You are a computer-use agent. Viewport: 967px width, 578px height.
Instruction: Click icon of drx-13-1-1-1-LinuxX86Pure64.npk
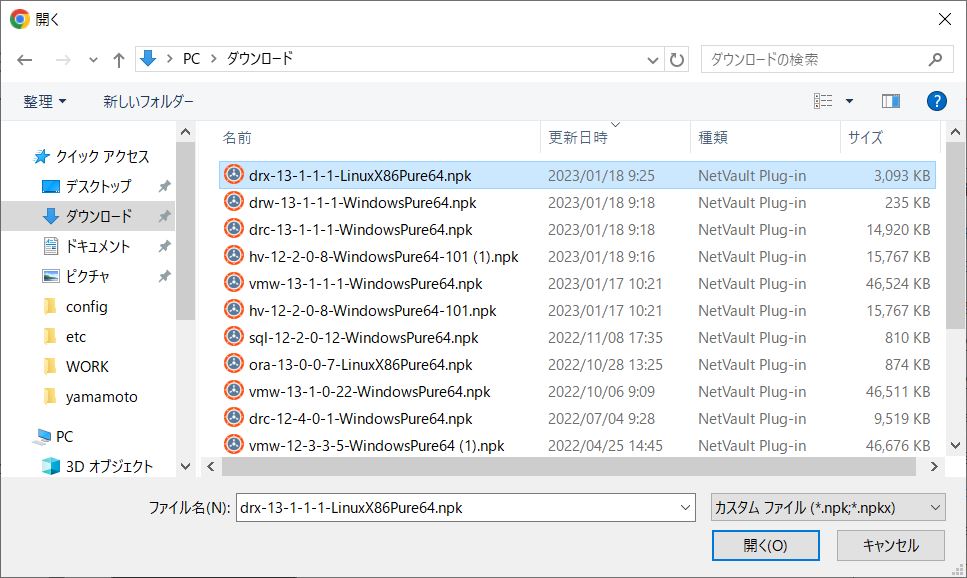[x=234, y=175]
